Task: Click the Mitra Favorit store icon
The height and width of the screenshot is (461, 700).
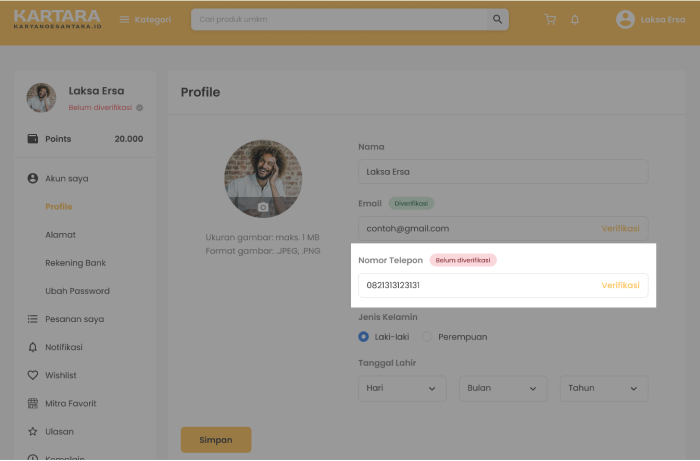Action: coord(33,403)
